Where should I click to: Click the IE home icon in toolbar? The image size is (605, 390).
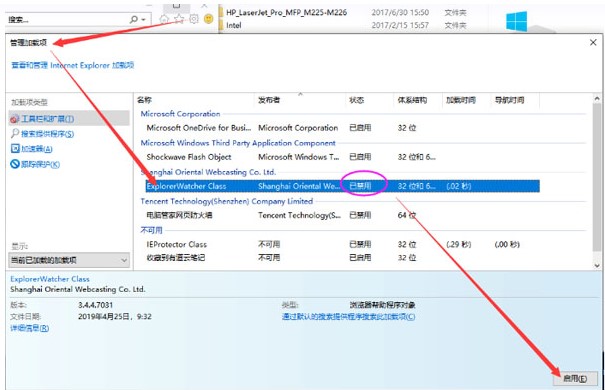pos(164,19)
